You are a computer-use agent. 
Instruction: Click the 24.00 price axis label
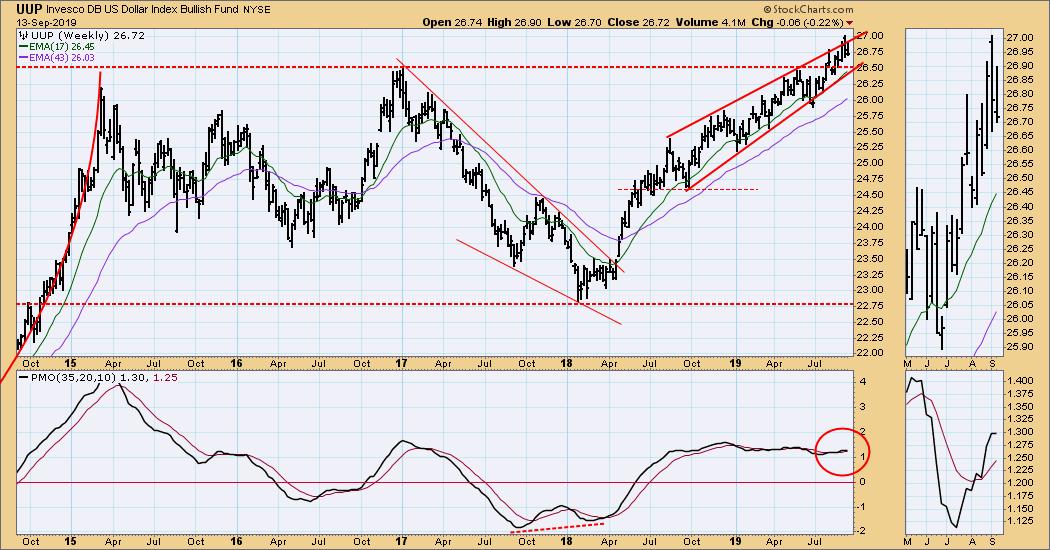click(872, 226)
